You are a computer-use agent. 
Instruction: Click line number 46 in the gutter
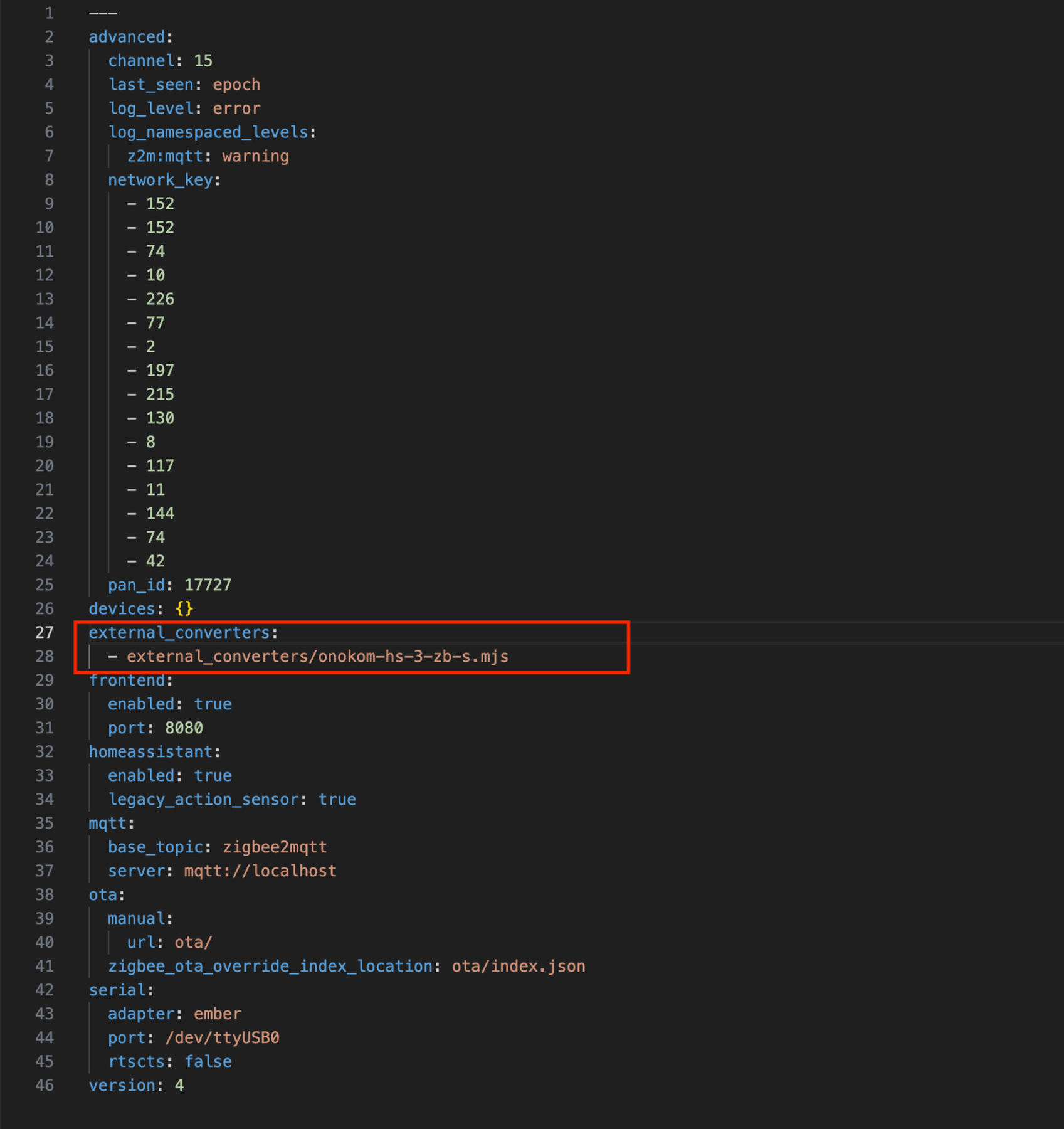coord(45,1086)
